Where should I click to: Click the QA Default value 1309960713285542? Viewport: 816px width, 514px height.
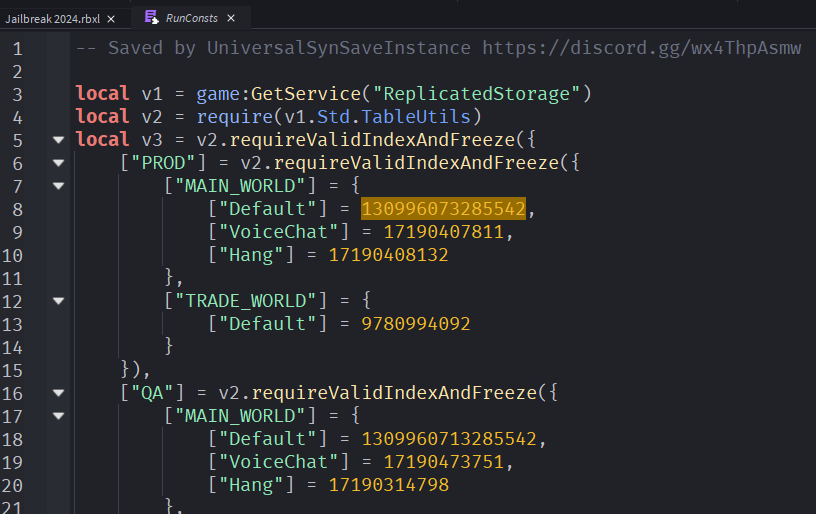pyautogui.click(x=449, y=439)
